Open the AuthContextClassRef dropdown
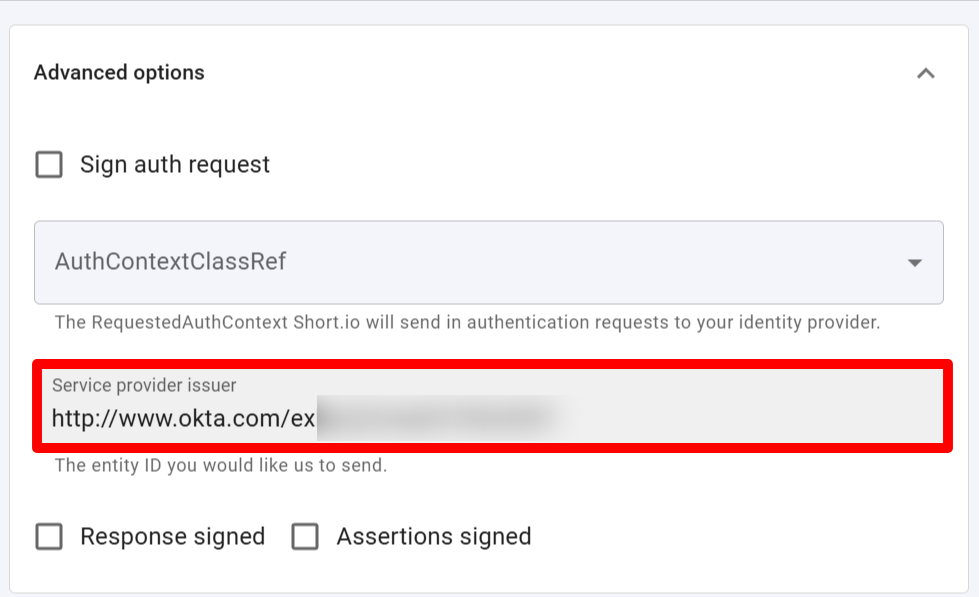979x597 pixels. tap(488, 262)
